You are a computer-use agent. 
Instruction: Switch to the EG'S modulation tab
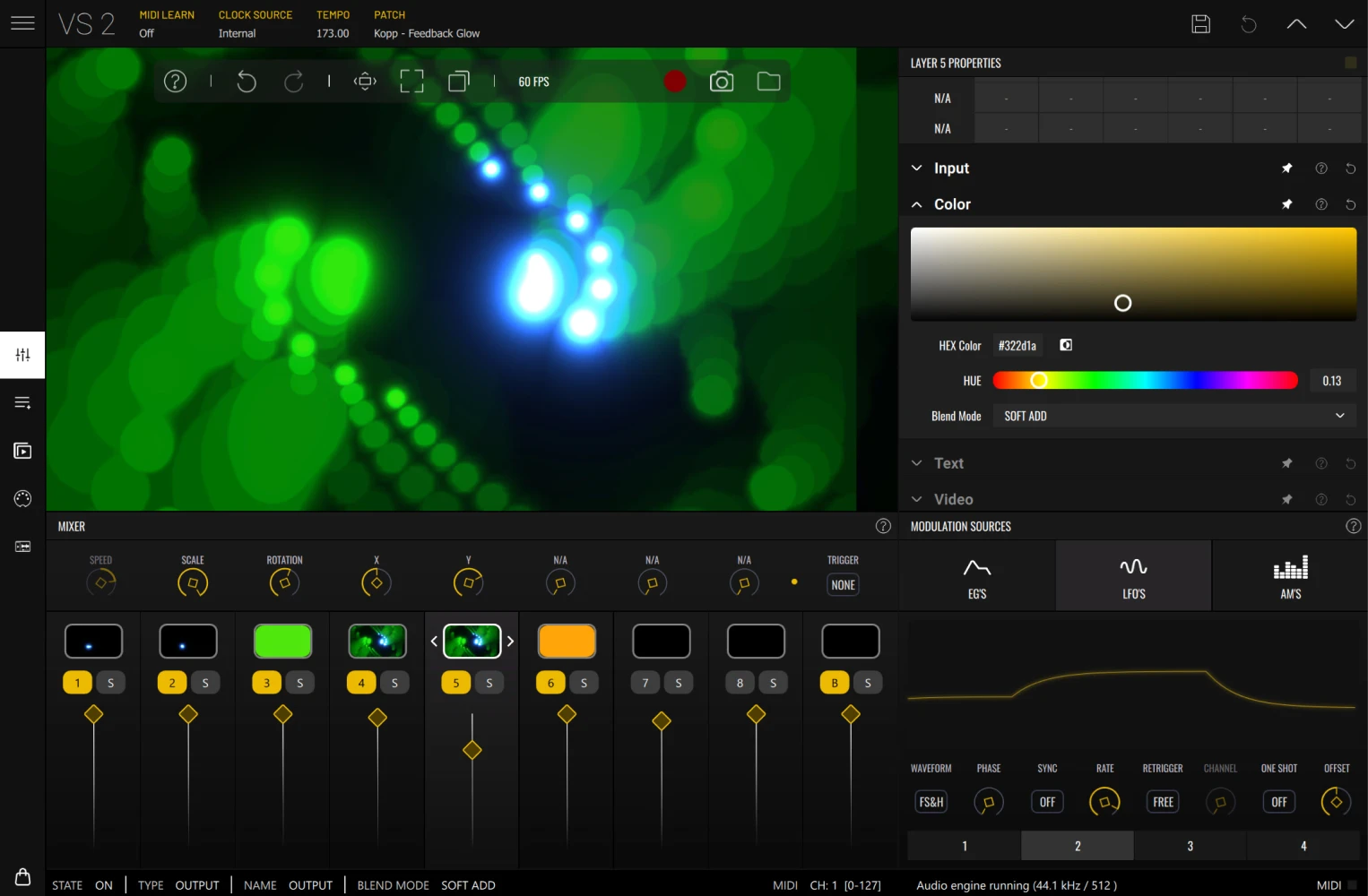[x=976, y=575]
